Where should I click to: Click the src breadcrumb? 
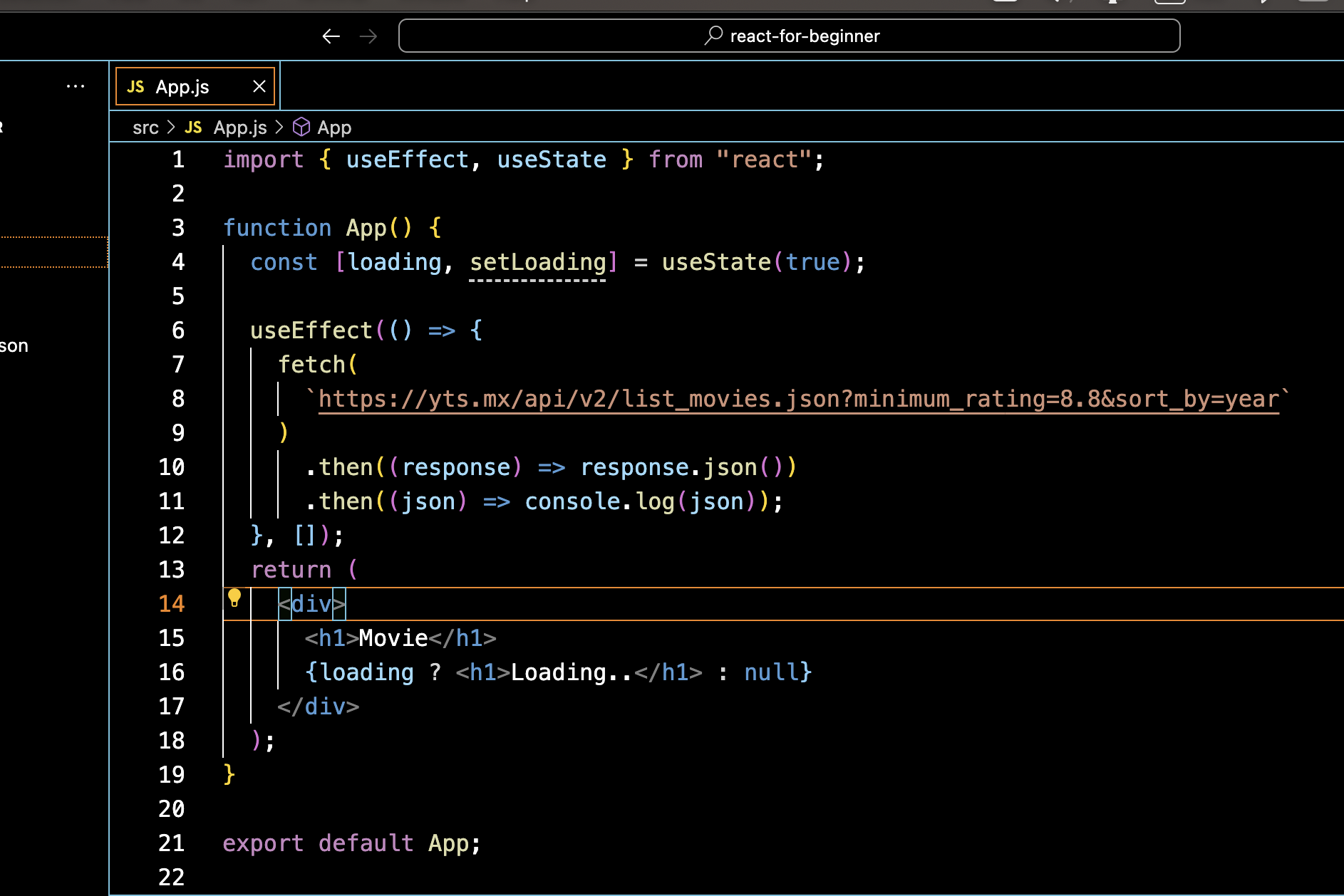point(145,127)
